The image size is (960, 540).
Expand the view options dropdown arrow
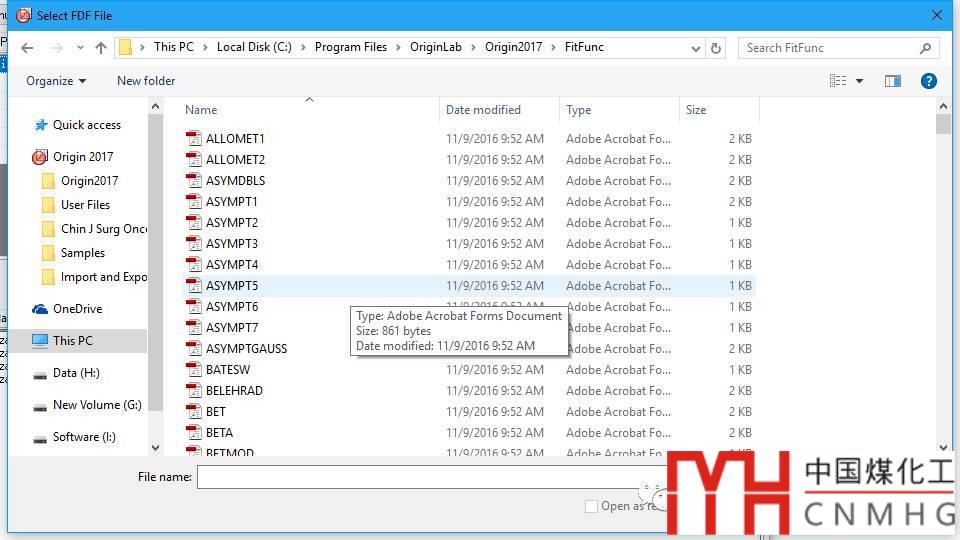[x=860, y=81]
